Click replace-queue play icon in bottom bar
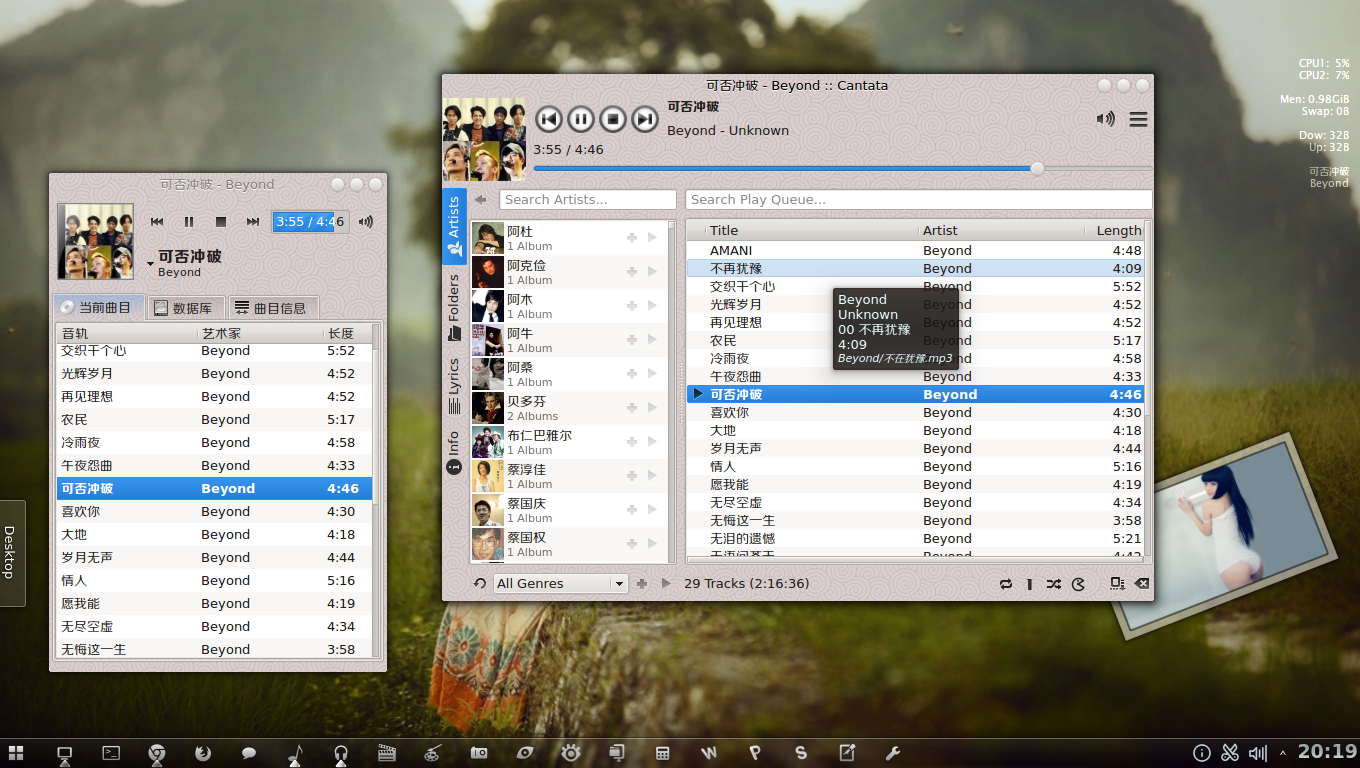Viewport: 1360px width, 768px height. coord(666,583)
